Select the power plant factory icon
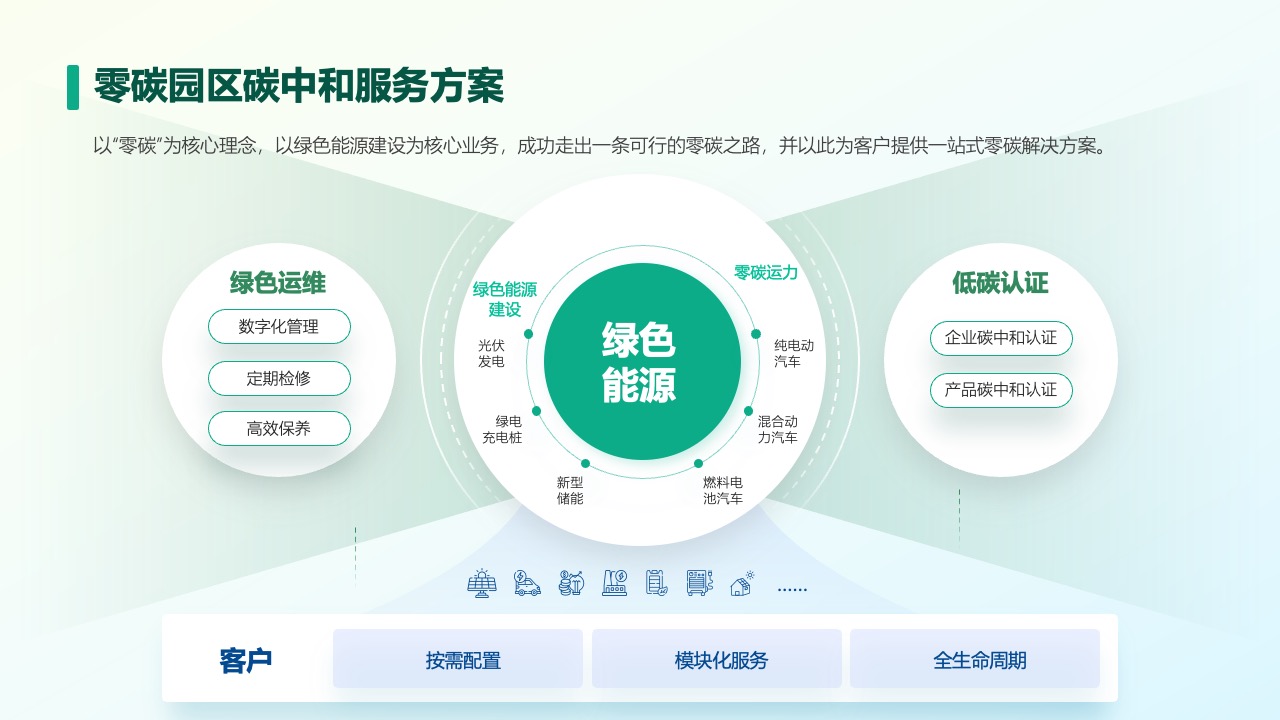Viewport: 1280px width, 720px height. [614, 583]
